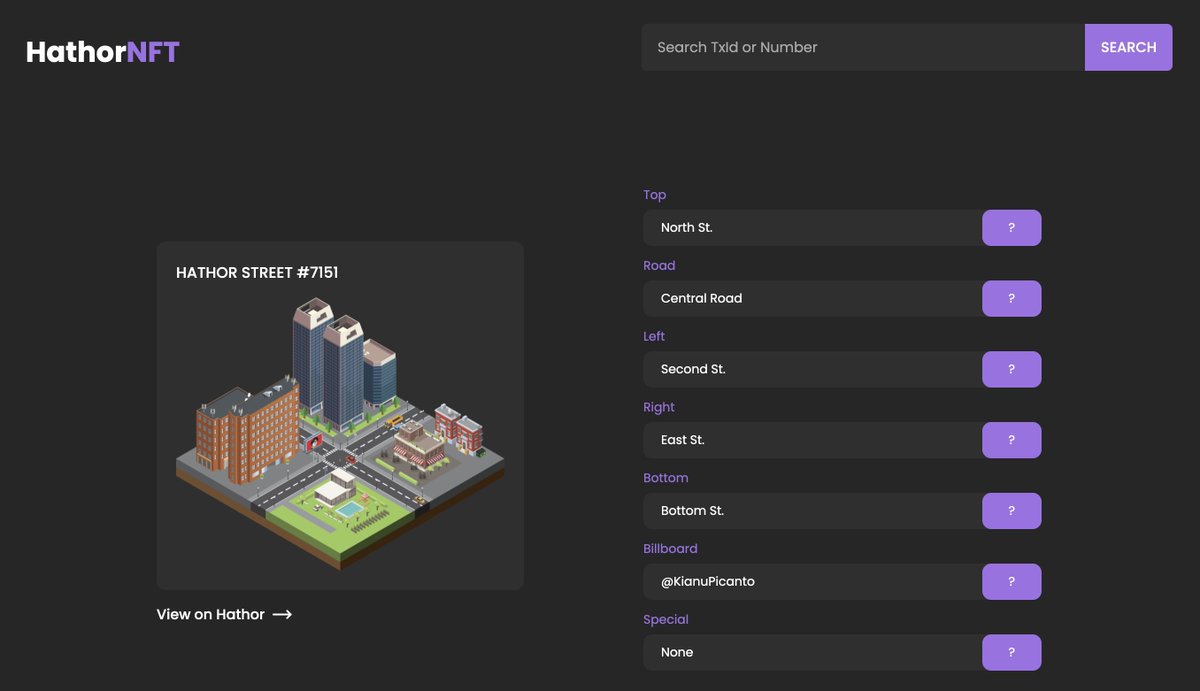Open the question mark help for Left
The width and height of the screenshot is (1200, 691).
[1011, 370]
